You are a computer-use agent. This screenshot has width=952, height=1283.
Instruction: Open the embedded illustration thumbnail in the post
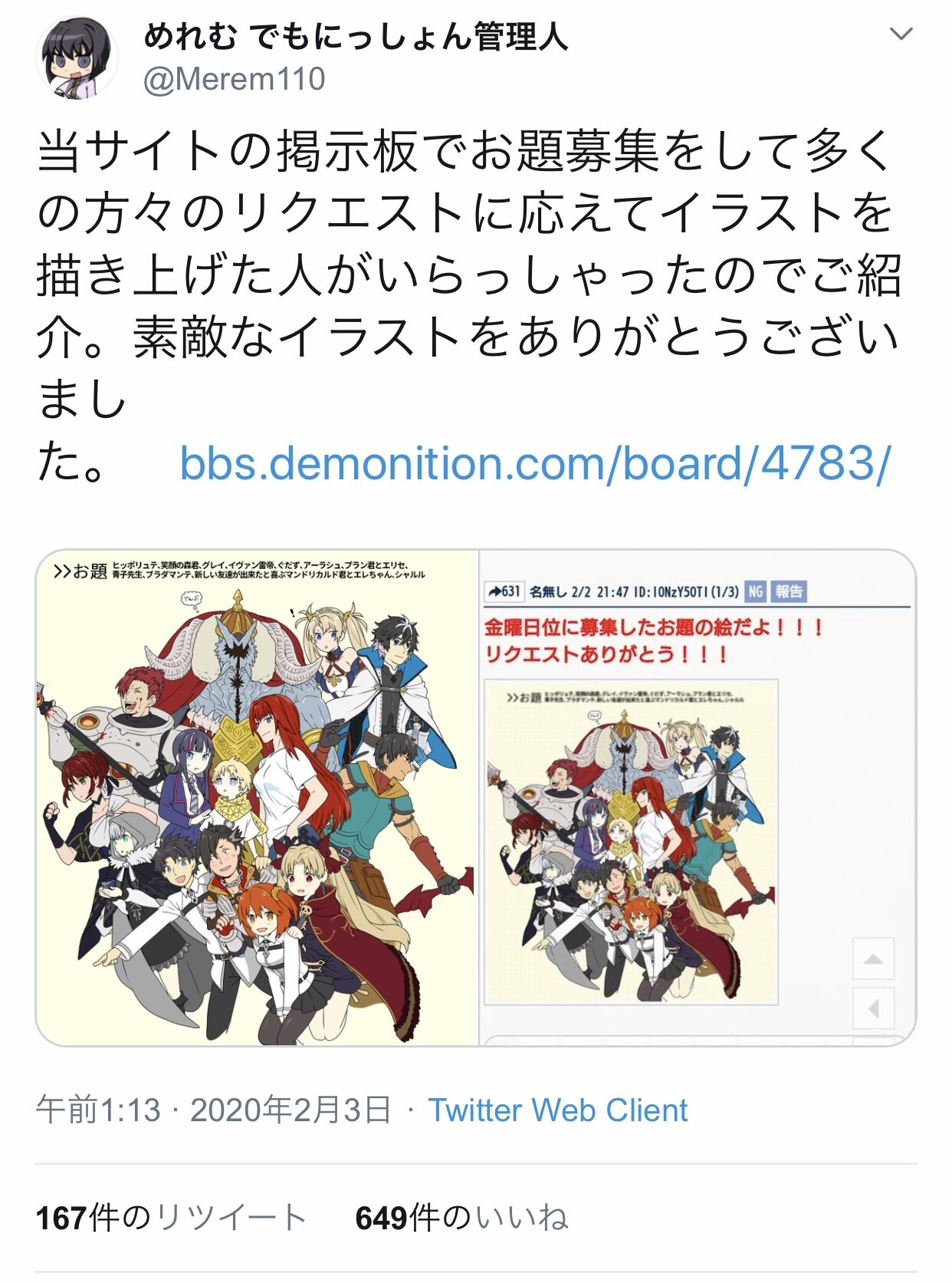(632, 842)
